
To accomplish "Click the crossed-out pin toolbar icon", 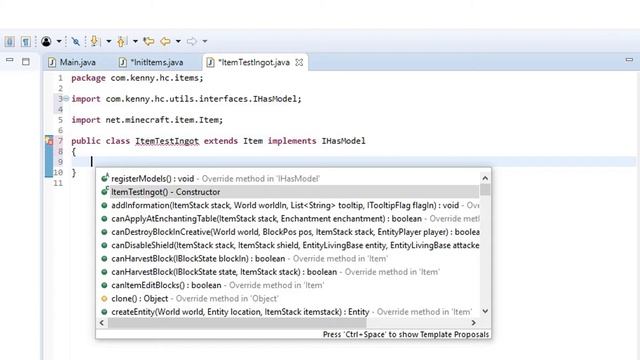I will click(76, 41).
